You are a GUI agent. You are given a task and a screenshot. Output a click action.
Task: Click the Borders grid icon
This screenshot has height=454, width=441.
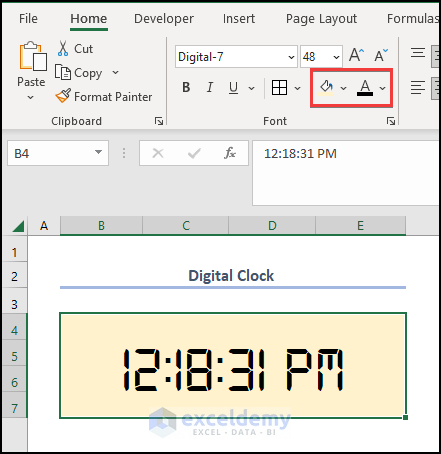pyautogui.click(x=279, y=88)
